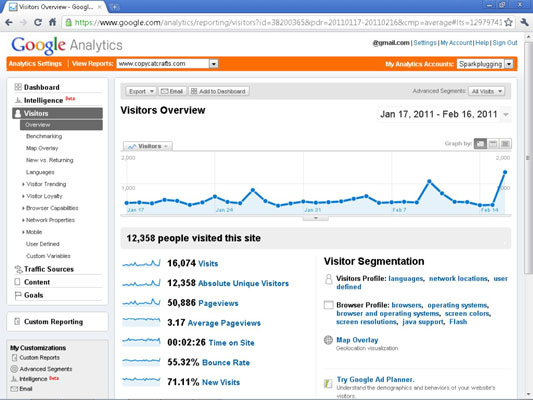Bookmark page with the star icon
The height and width of the screenshot is (400, 533).
point(508,22)
